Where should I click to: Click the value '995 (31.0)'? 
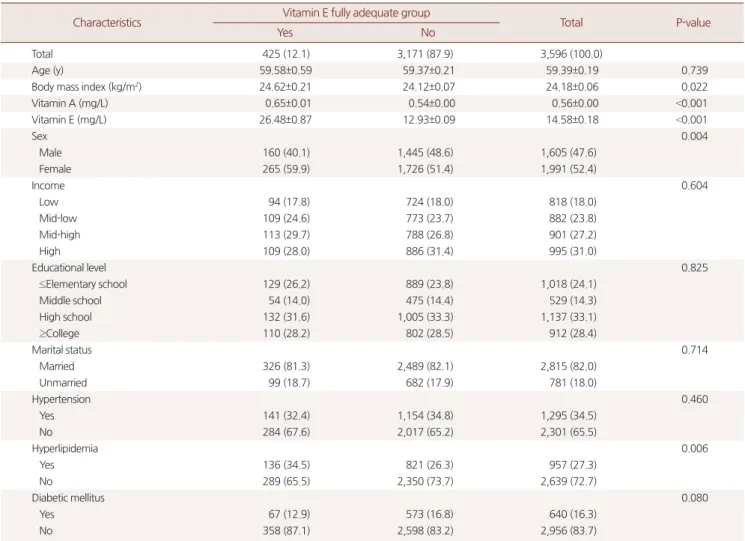573,251
